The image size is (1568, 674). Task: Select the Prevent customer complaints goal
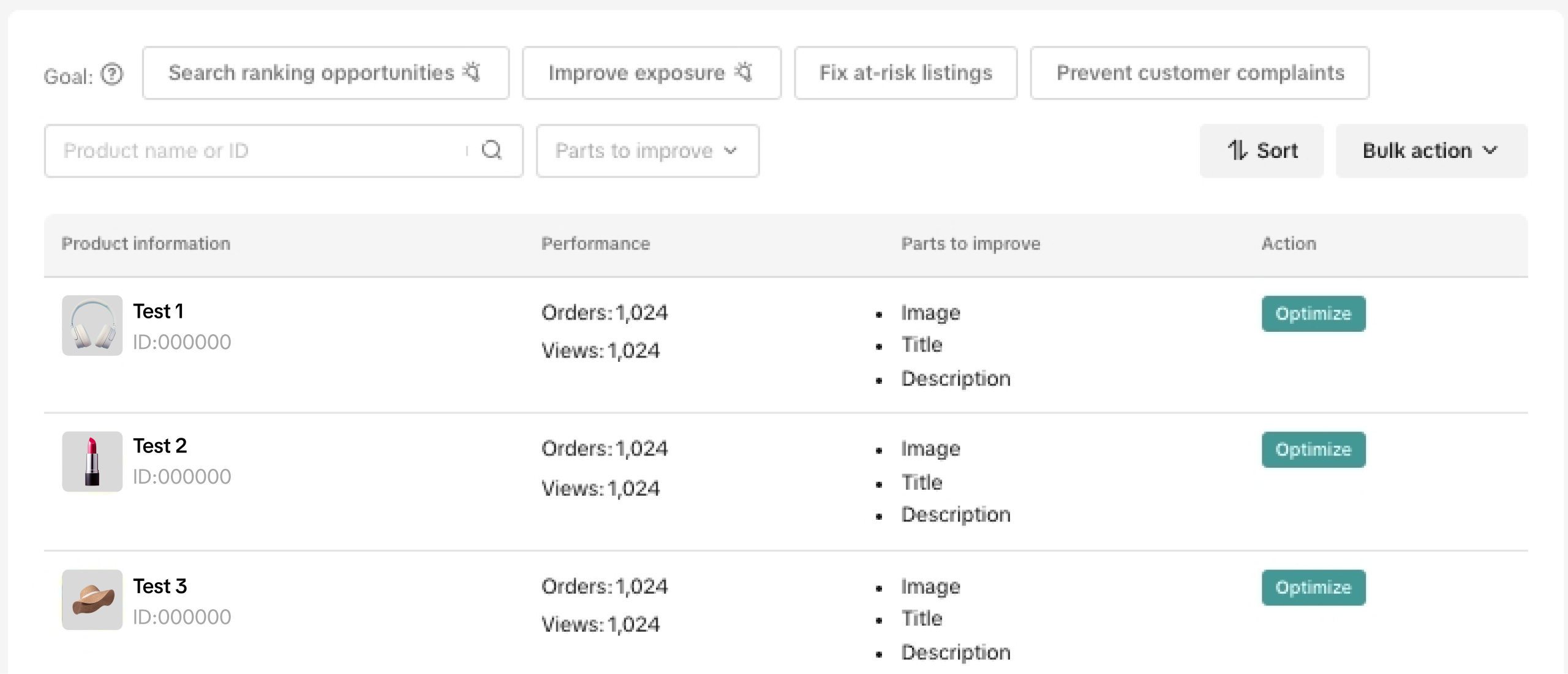click(1199, 73)
